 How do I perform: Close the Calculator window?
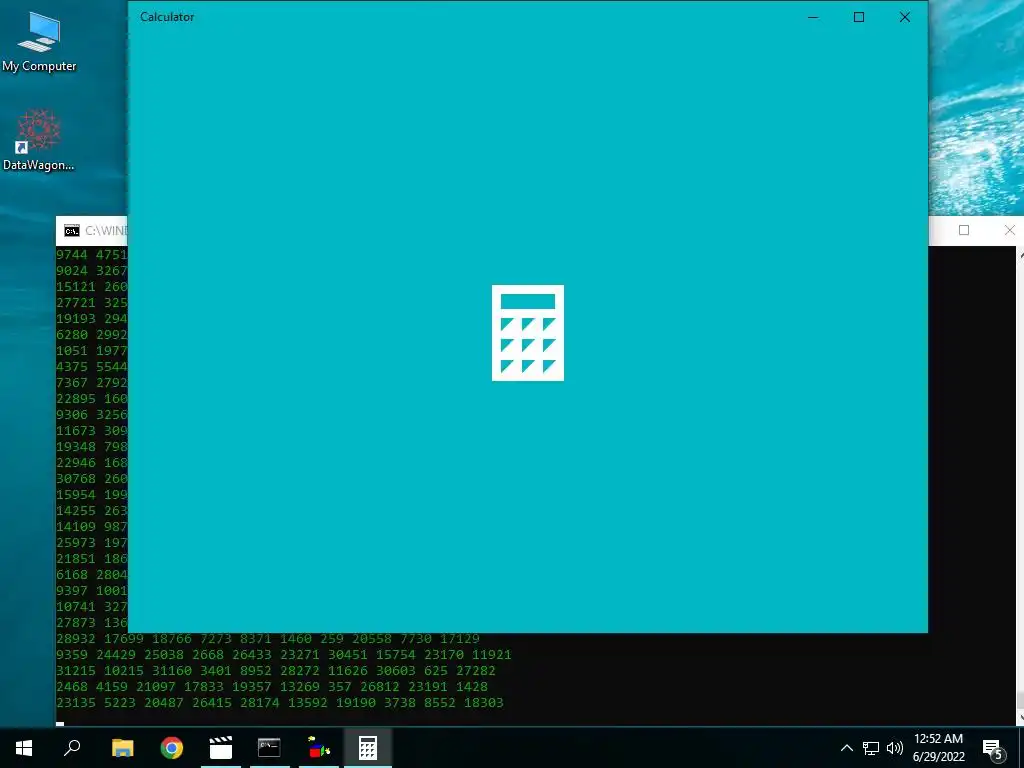[904, 17]
